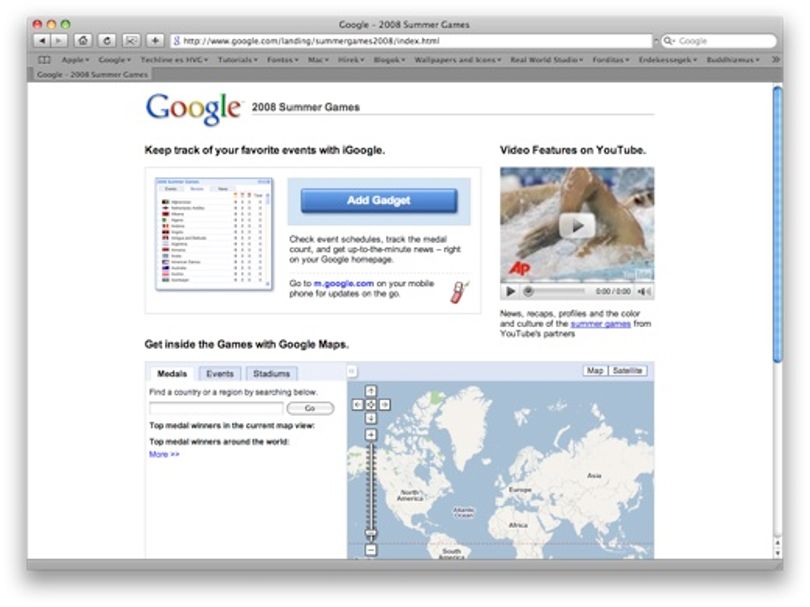Viewport: 810px width, 607px height.
Task: Expand the Tutorials bookmarks dropdown
Action: pyautogui.click(x=237, y=60)
